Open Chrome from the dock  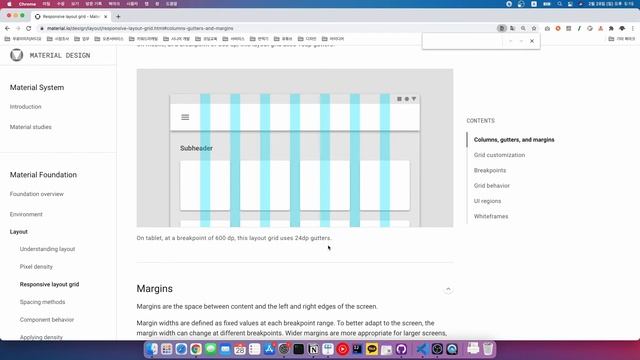[x=196, y=349]
